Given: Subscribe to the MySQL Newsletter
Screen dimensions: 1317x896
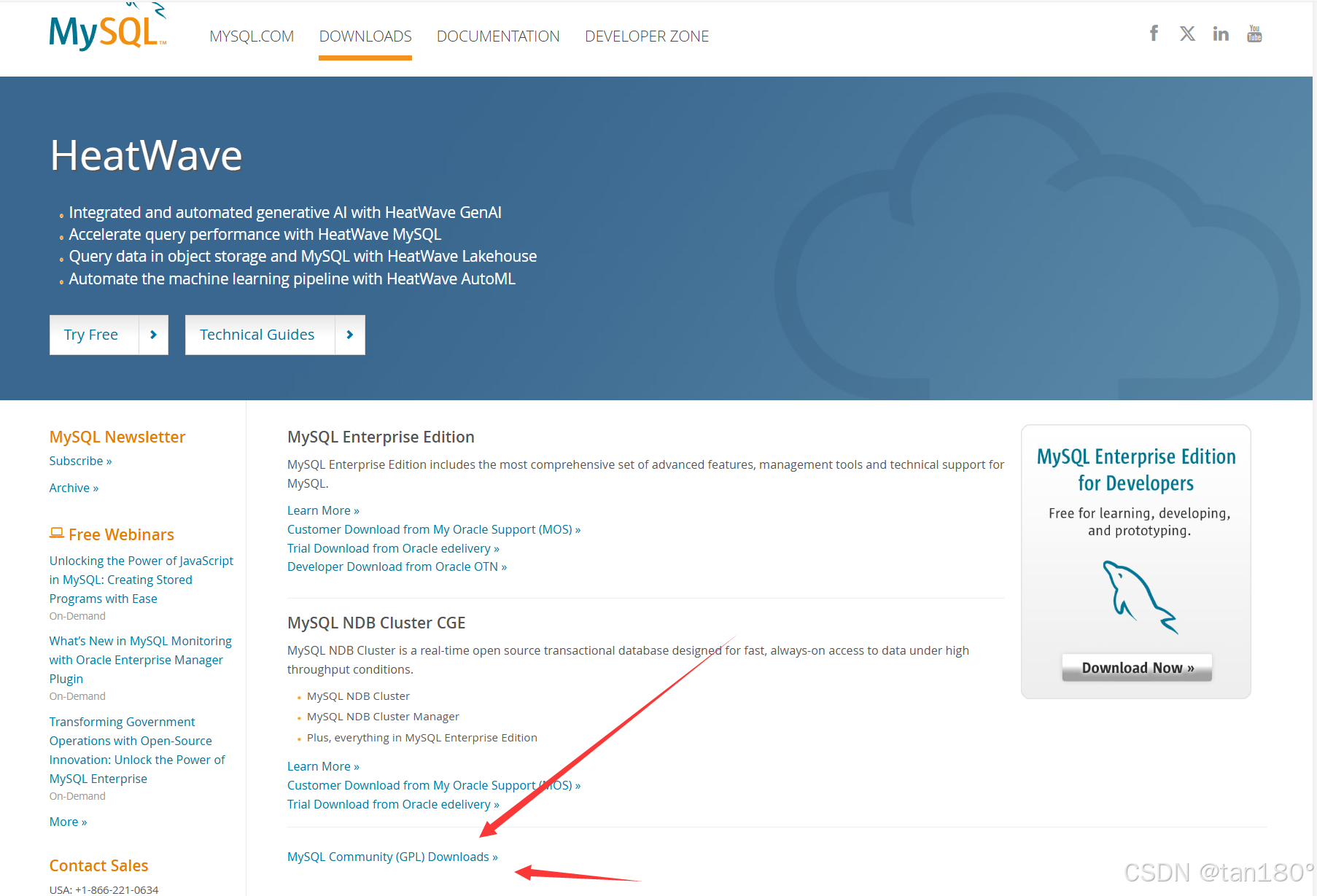Looking at the screenshot, I should (80, 461).
